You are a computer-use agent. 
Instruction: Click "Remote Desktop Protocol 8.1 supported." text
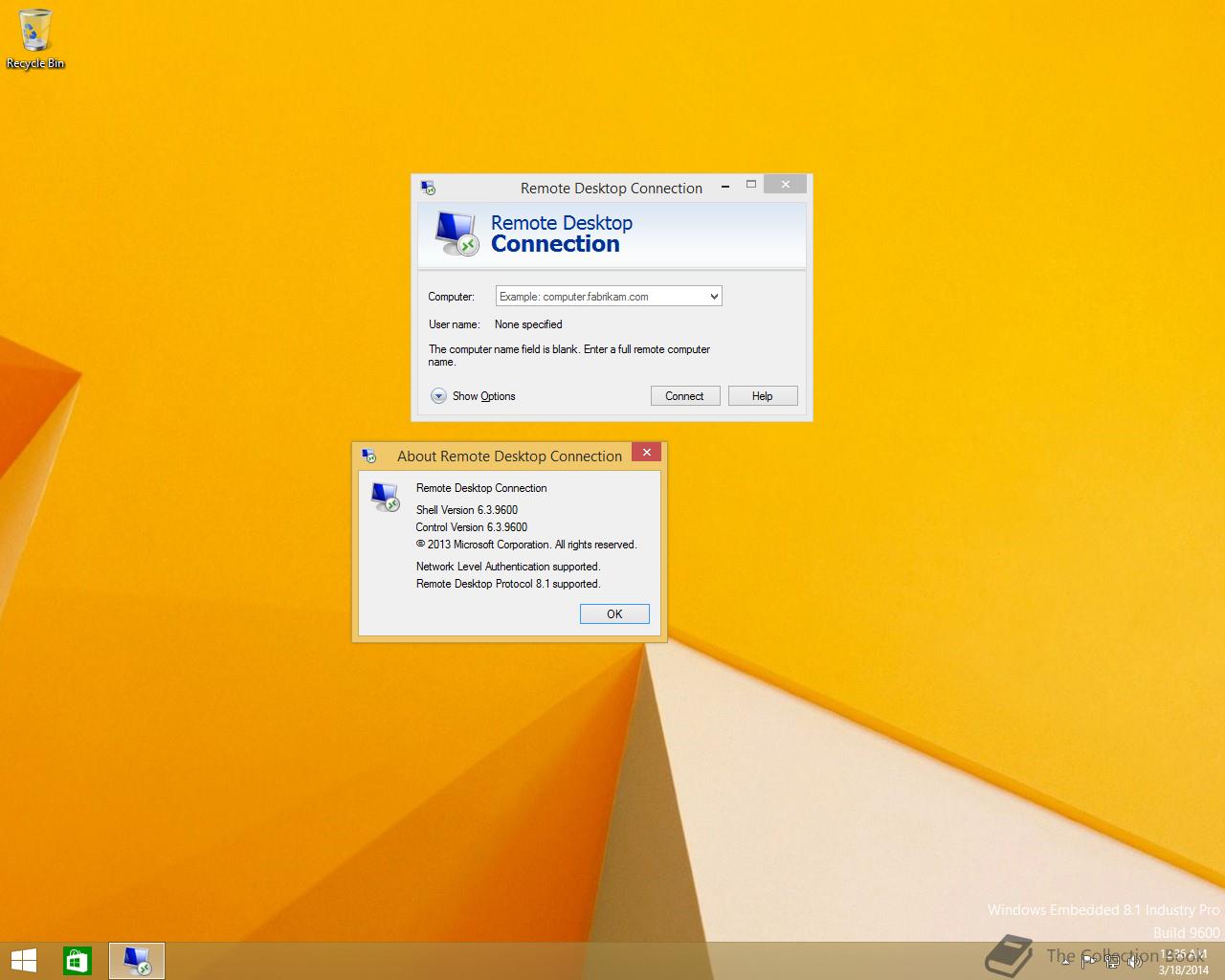pos(508,584)
